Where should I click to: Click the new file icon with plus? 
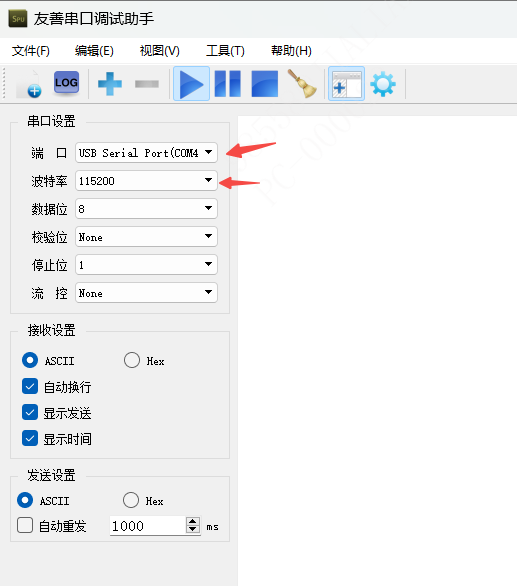[29, 84]
